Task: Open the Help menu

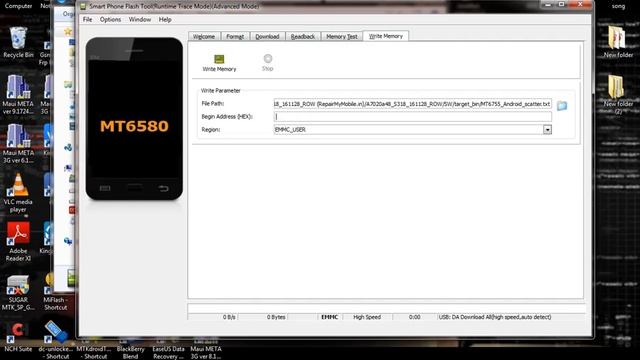Action: [x=165, y=20]
